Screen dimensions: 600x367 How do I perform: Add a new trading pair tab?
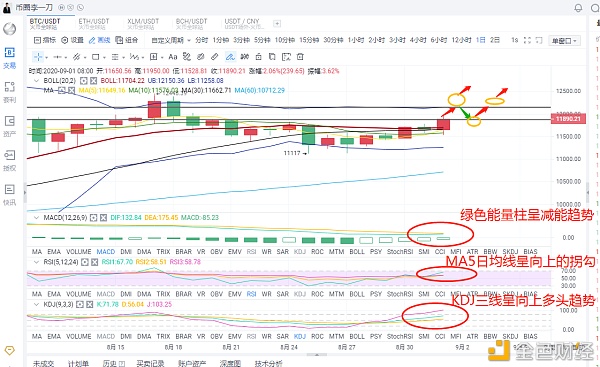coord(277,24)
